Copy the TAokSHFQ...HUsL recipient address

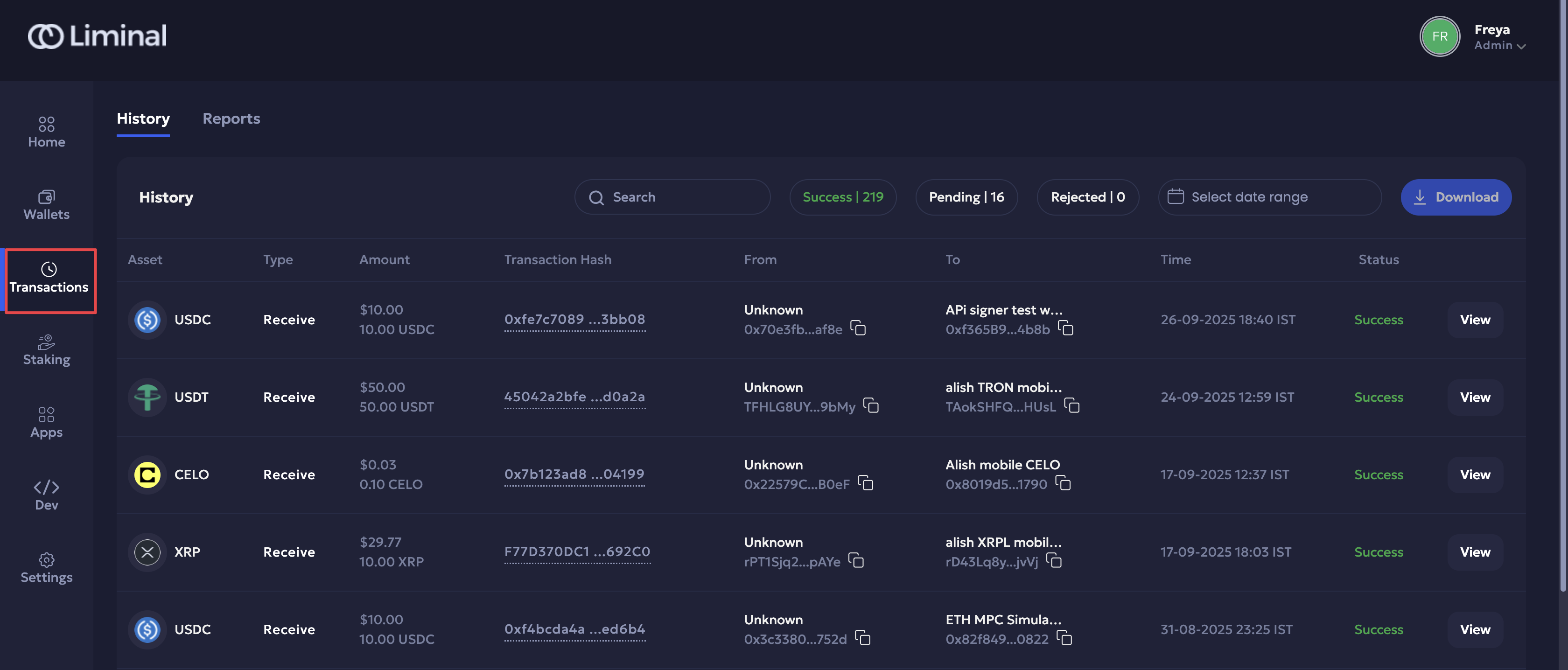click(x=1071, y=406)
